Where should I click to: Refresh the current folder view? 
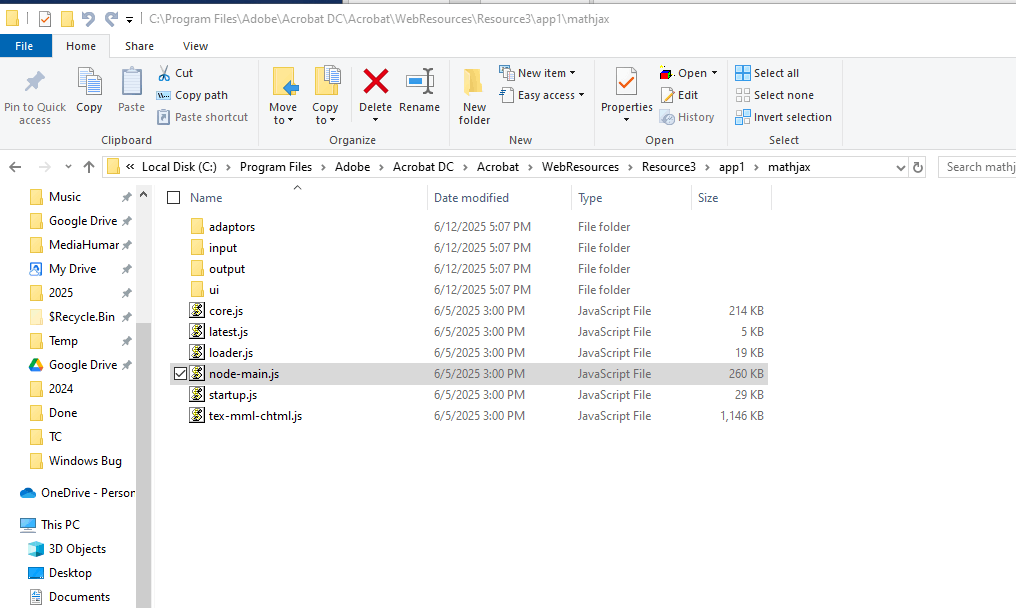tap(918, 167)
